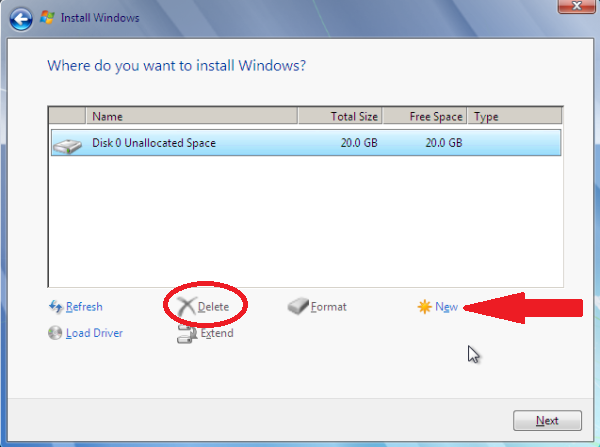The image size is (600, 447).
Task: Open the Load Driver link
Action: pos(94,333)
